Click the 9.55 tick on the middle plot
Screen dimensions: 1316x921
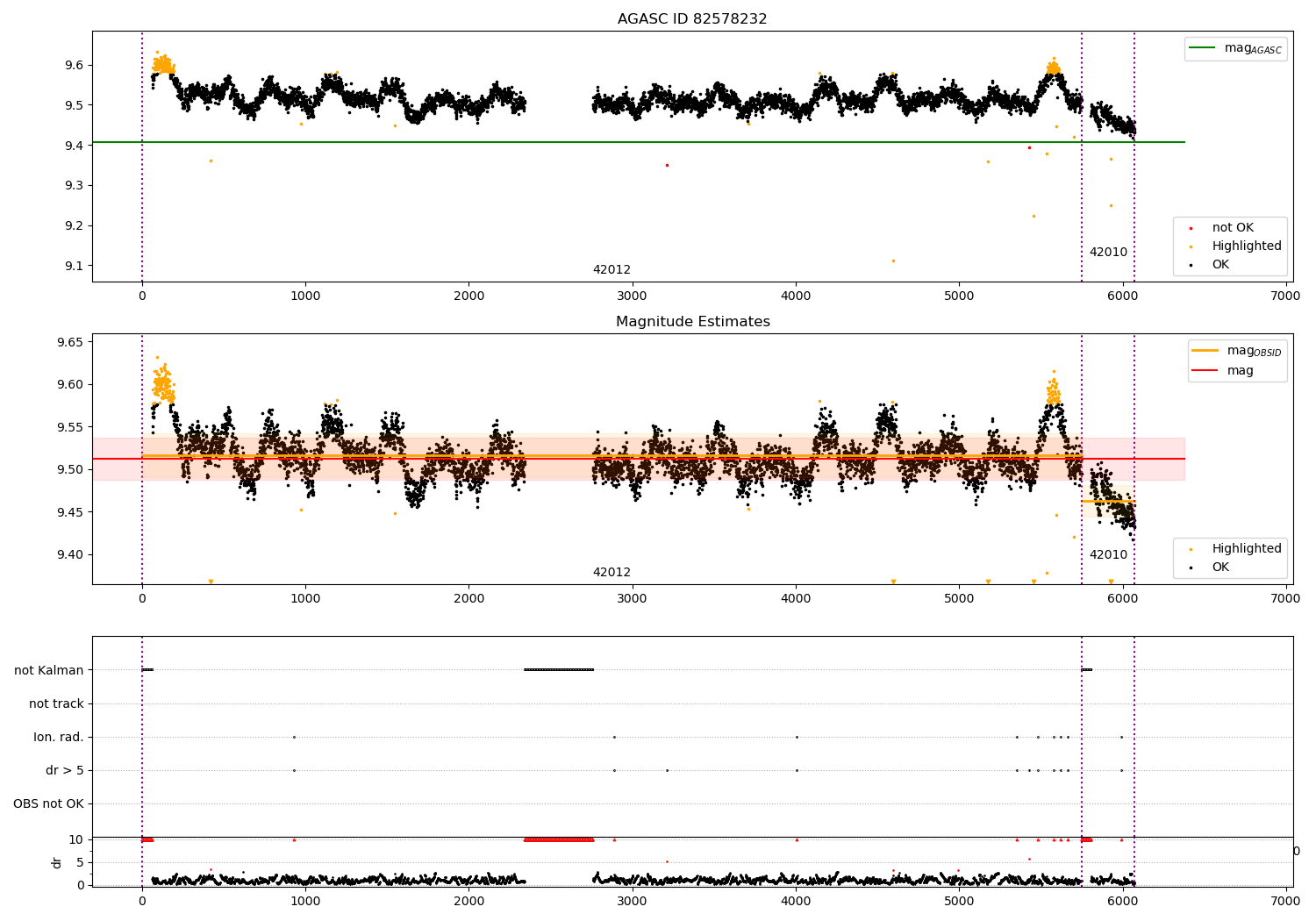70,427
